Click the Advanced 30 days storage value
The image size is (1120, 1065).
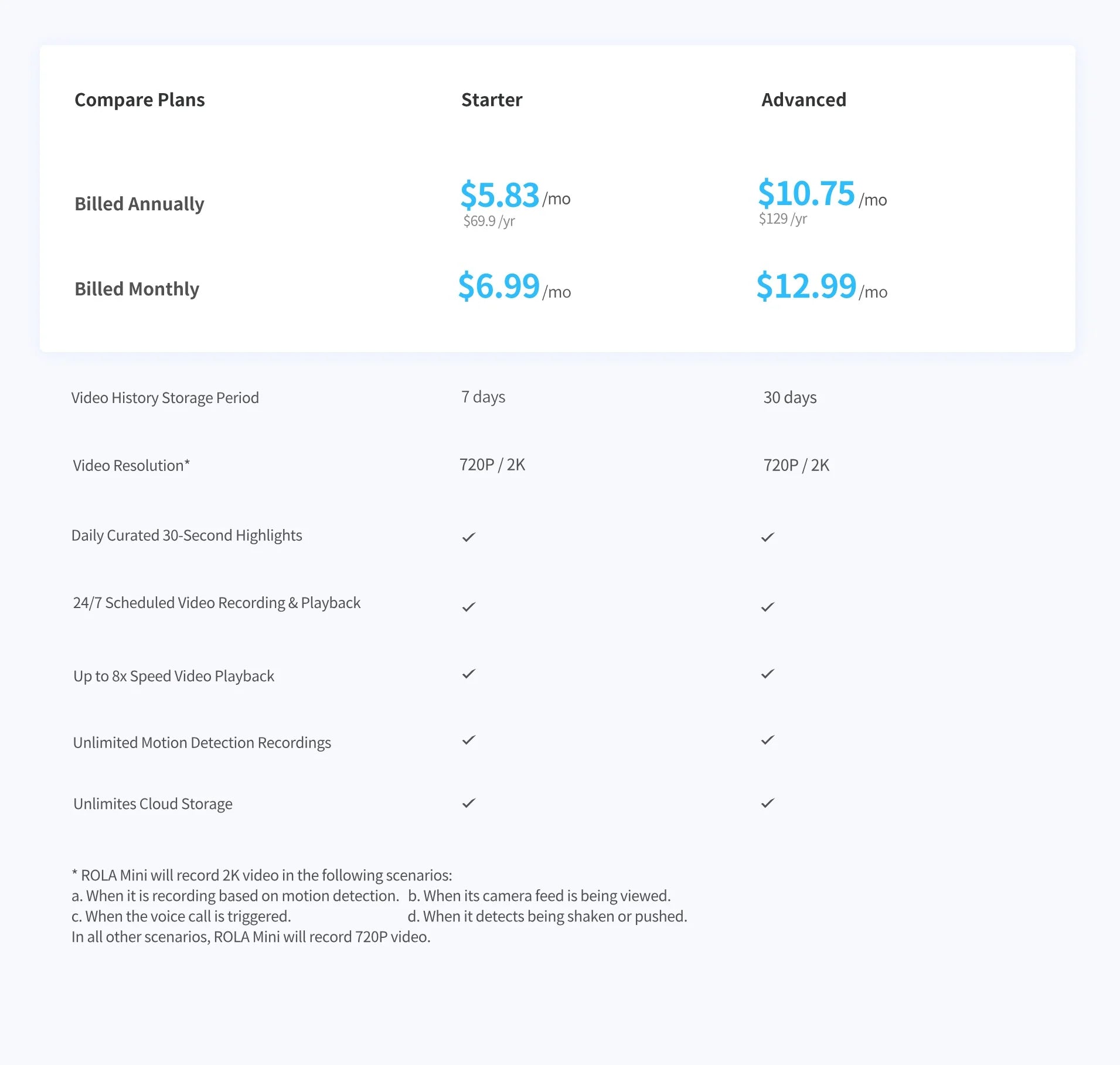point(789,398)
